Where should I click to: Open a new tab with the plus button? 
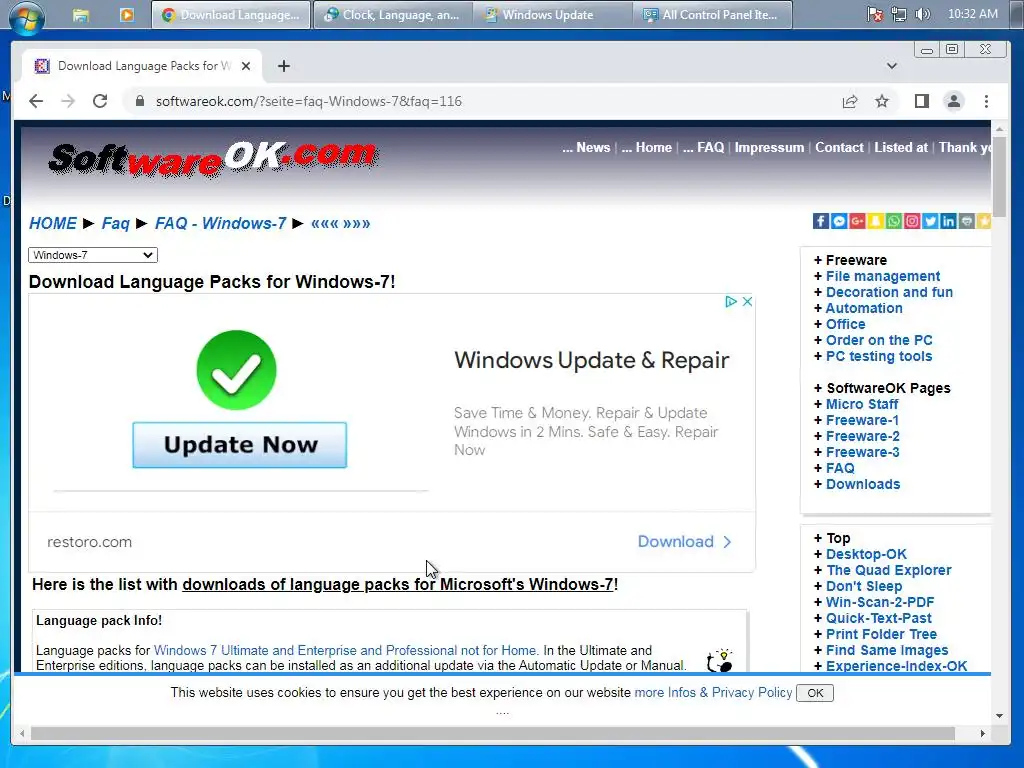(283, 66)
